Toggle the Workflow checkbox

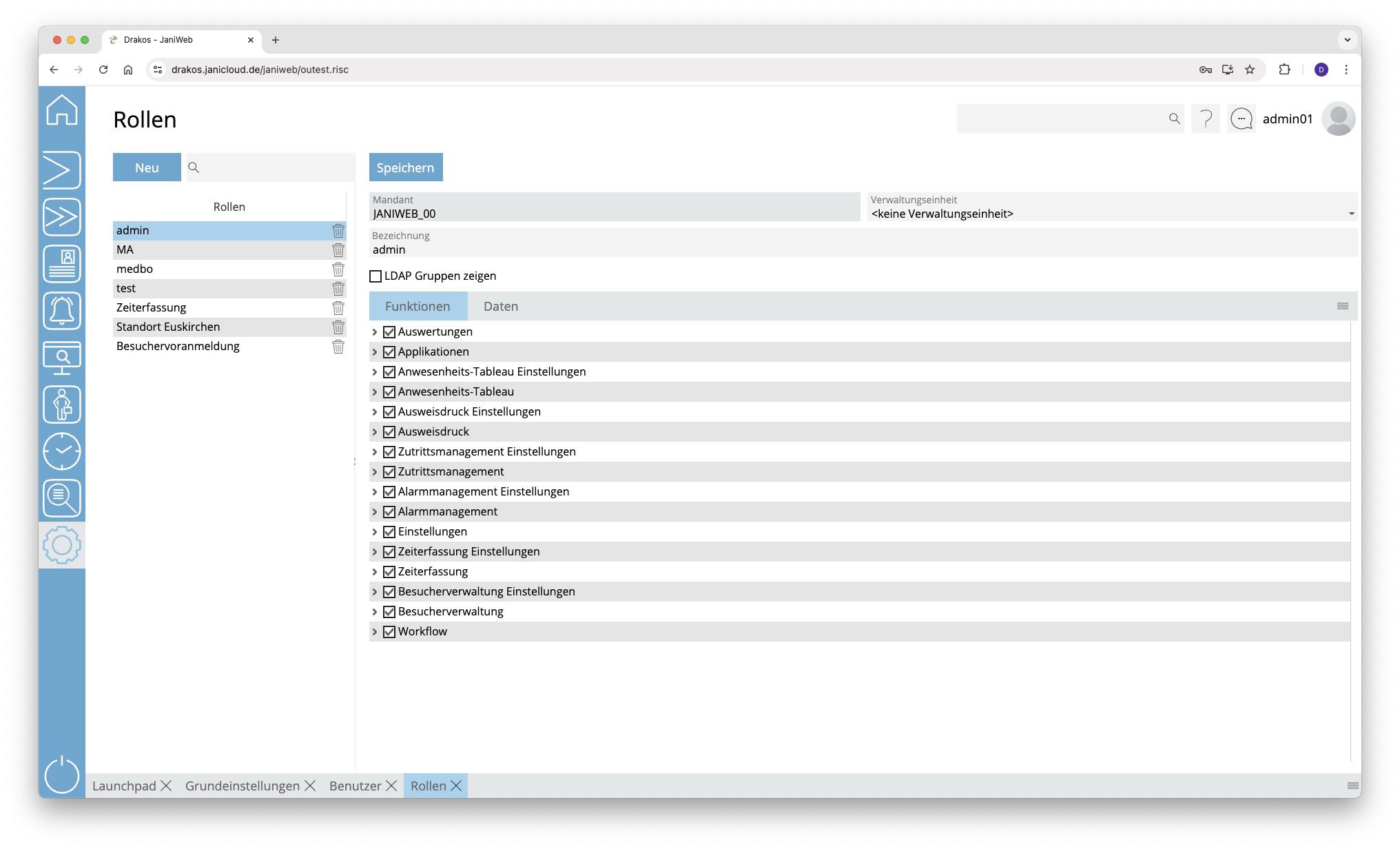coord(389,632)
